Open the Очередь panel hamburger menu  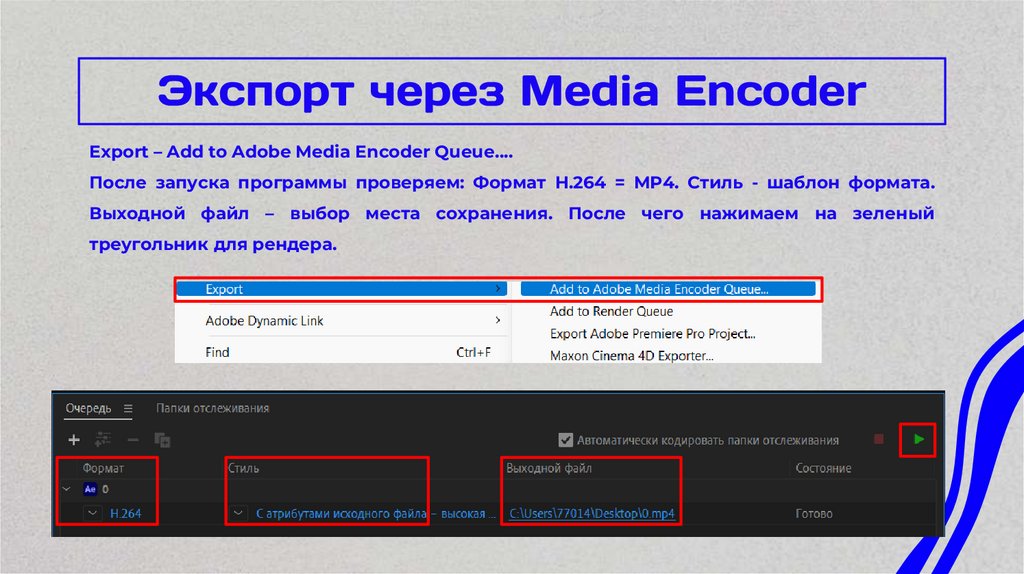click(x=128, y=409)
